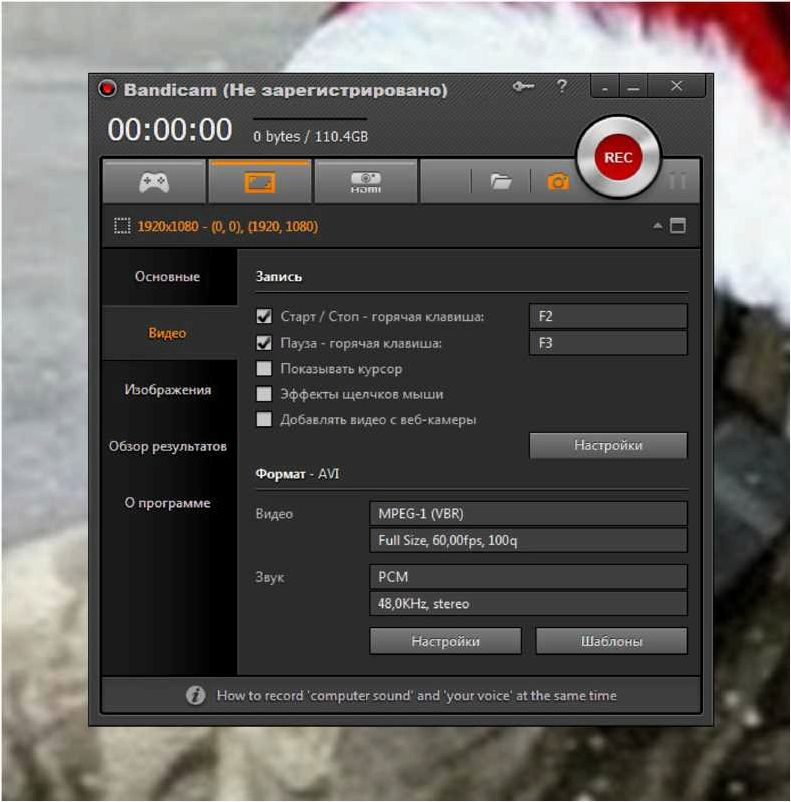Click the F3 hotkey field

[608, 343]
